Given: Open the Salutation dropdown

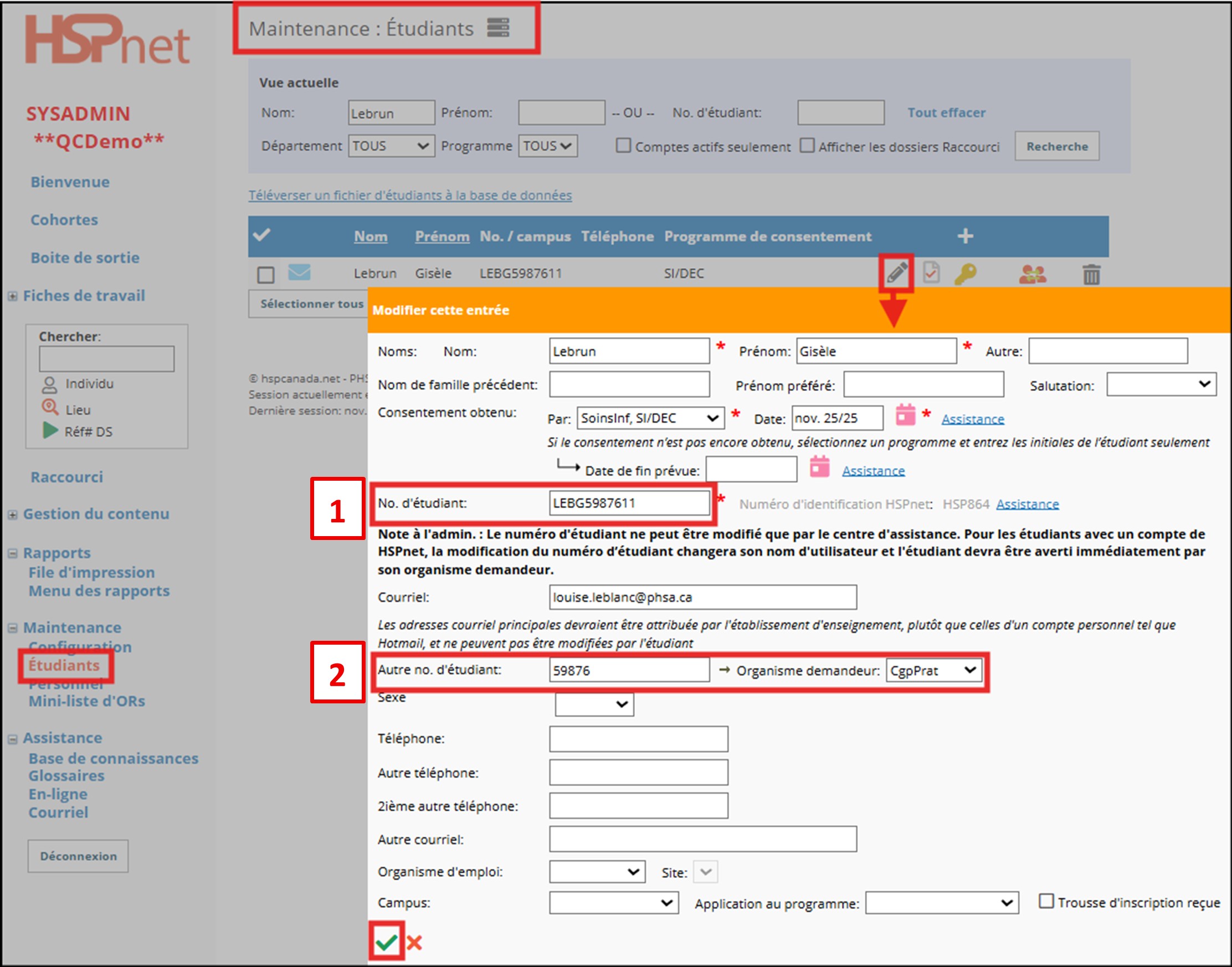Looking at the screenshot, I should [1161, 384].
